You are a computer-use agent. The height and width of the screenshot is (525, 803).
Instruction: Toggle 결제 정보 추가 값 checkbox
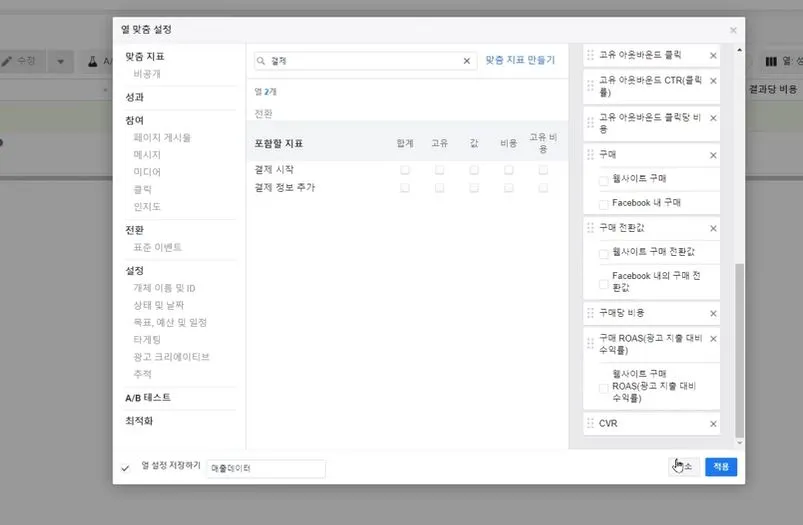(x=474, y=188)
